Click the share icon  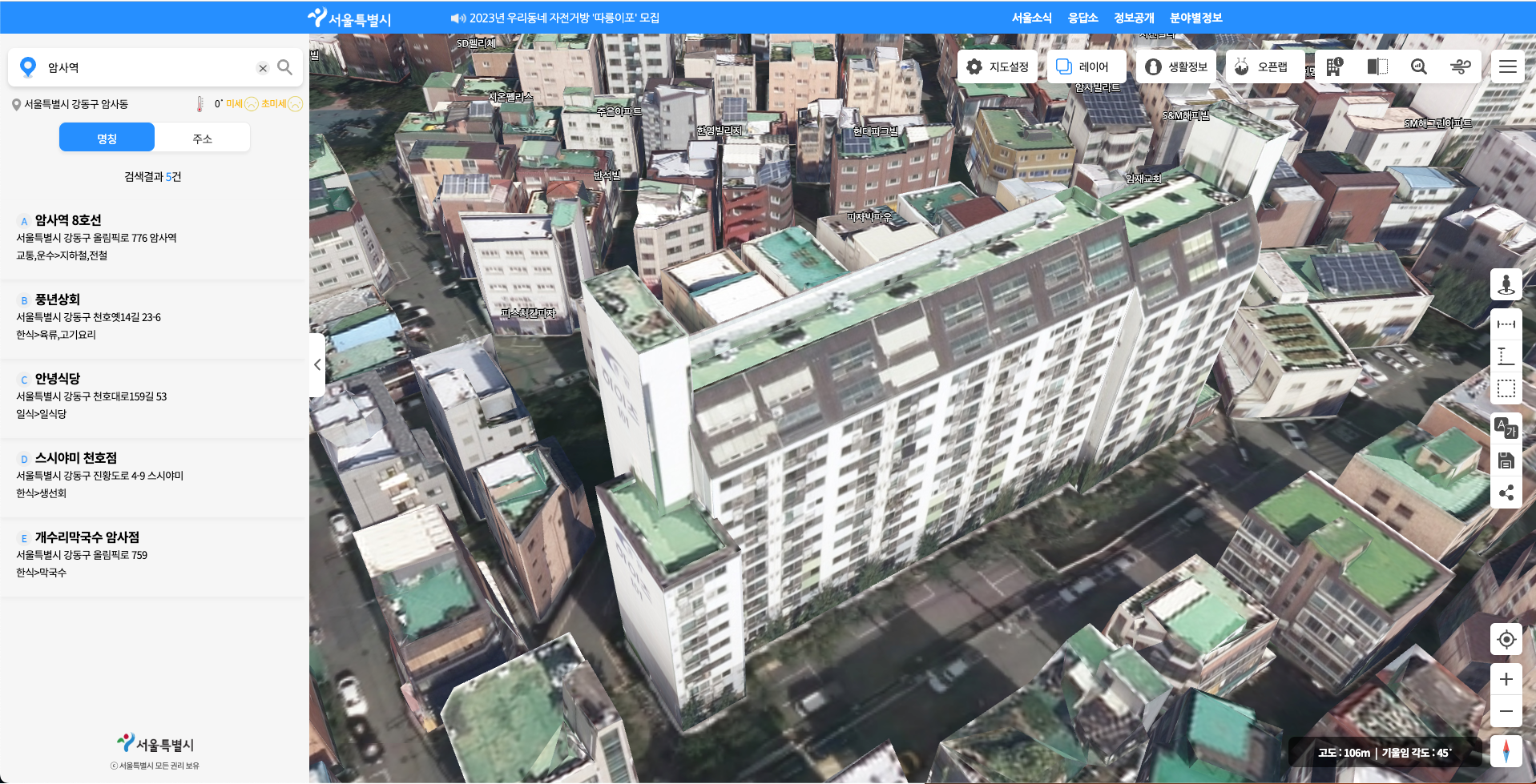(1506, 493)
